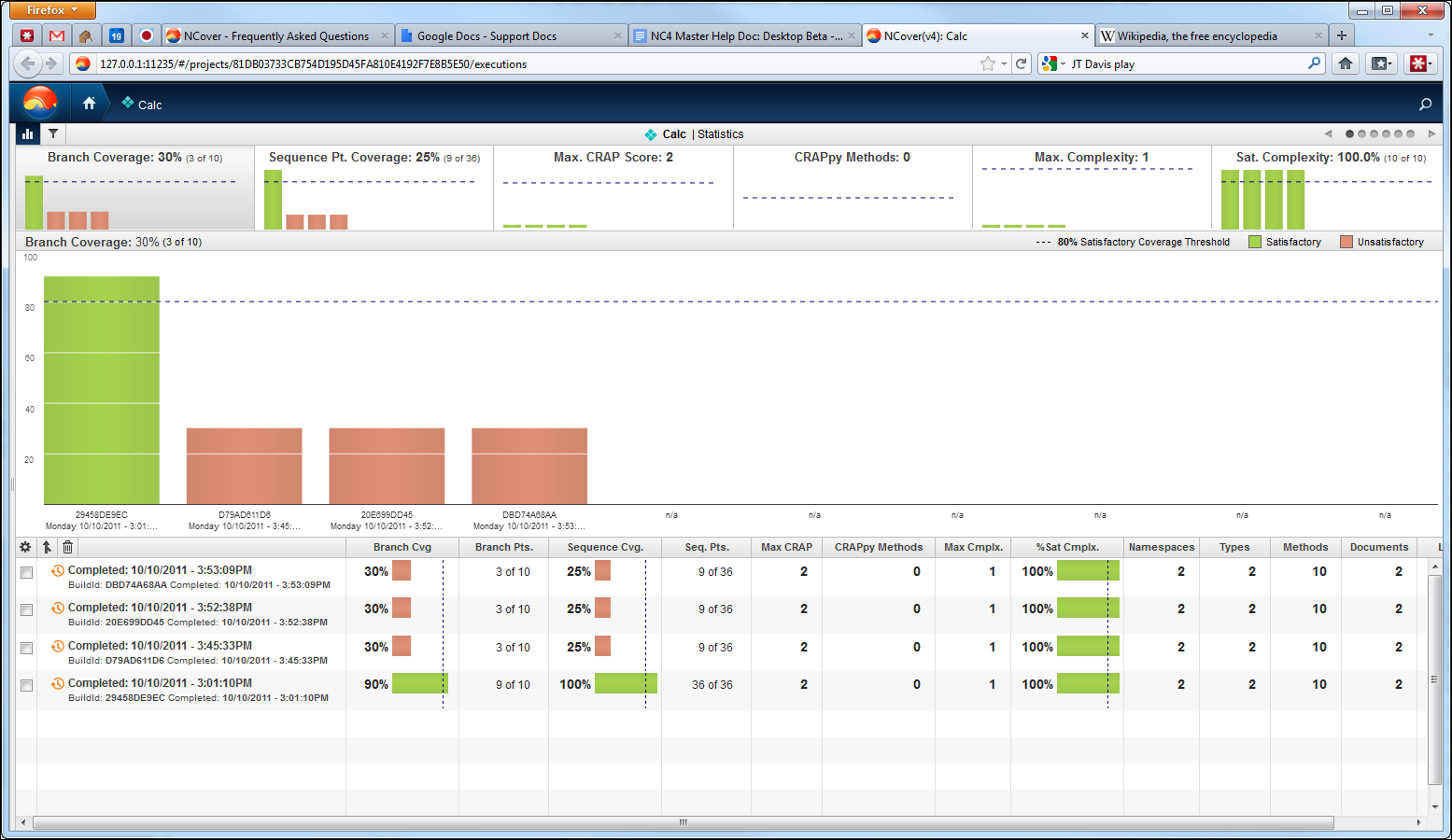
Task: Click the green 29458DE9EC chart bar
Action: [102, 390]
